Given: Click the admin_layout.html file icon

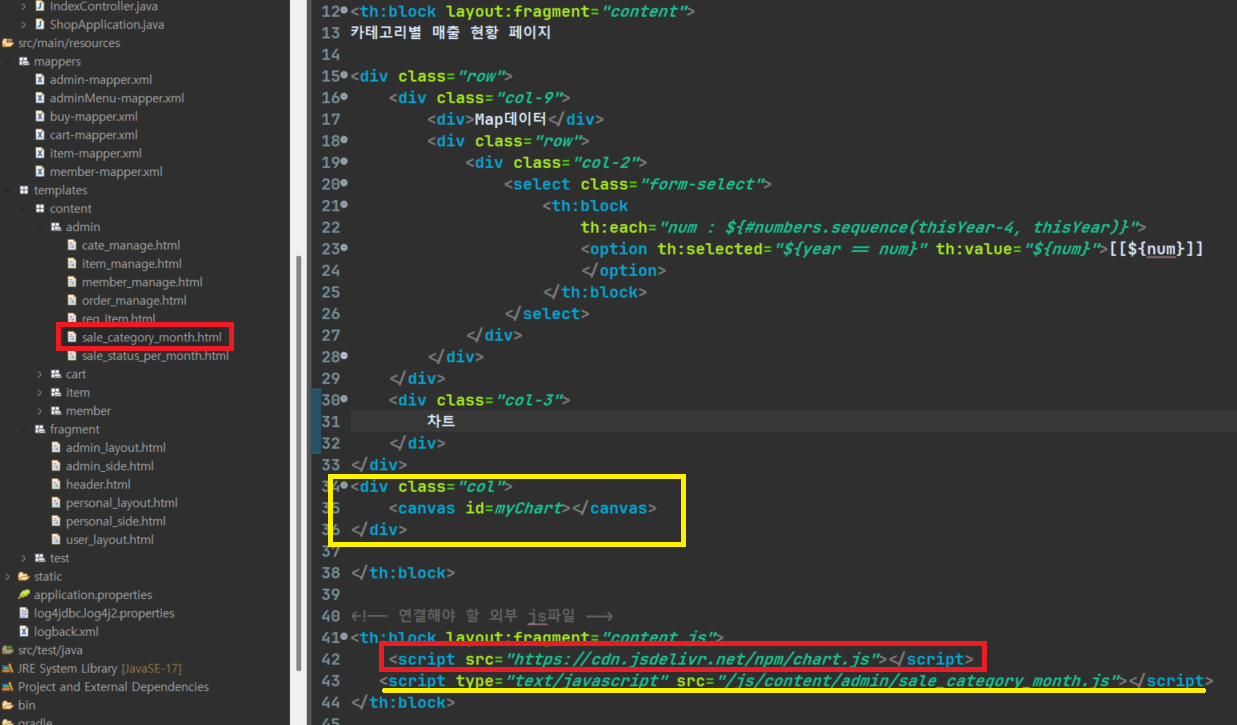Looking at the screenshot, I should point(56,448).
